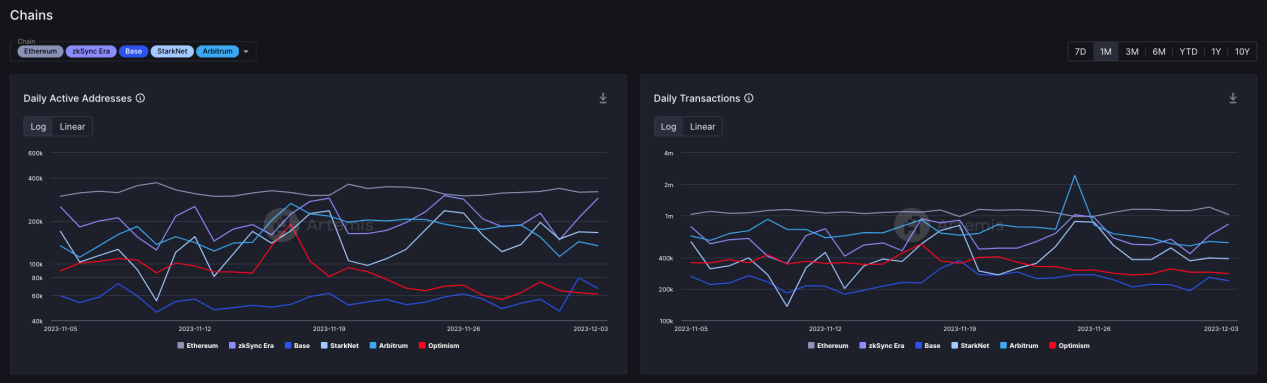Click 2023-11-19 on Active Addresses axis
The image size is (1267, 383).
pos(329,328)
